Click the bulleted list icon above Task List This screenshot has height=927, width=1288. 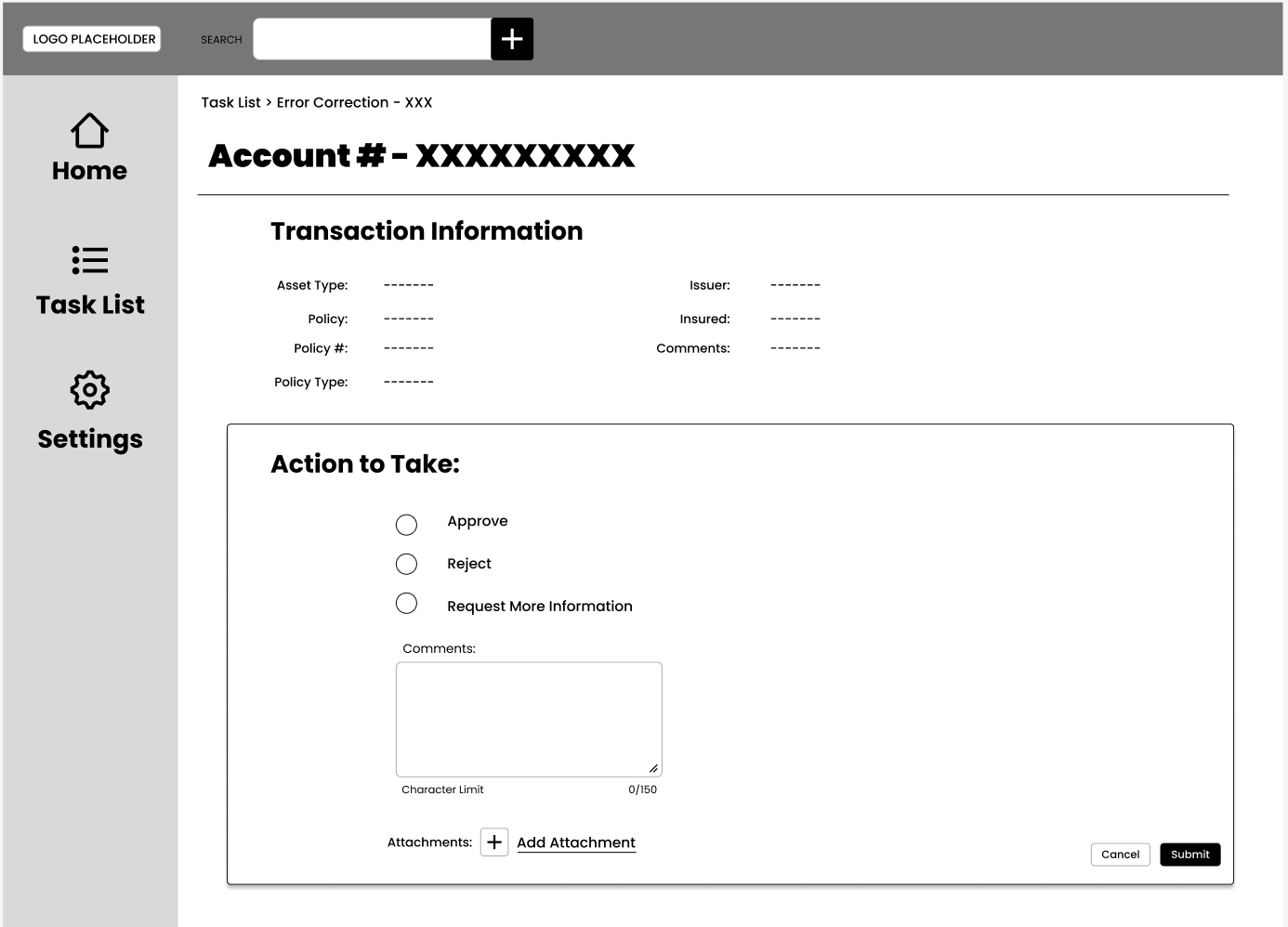coord(89,261)
